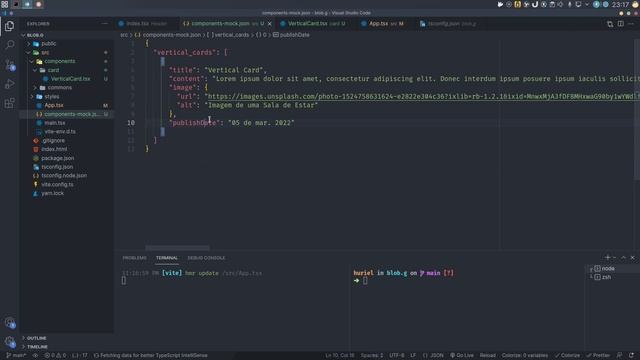Open the Manage settings gear
Viewport: 640px width, 360px height.
[9, 342]
